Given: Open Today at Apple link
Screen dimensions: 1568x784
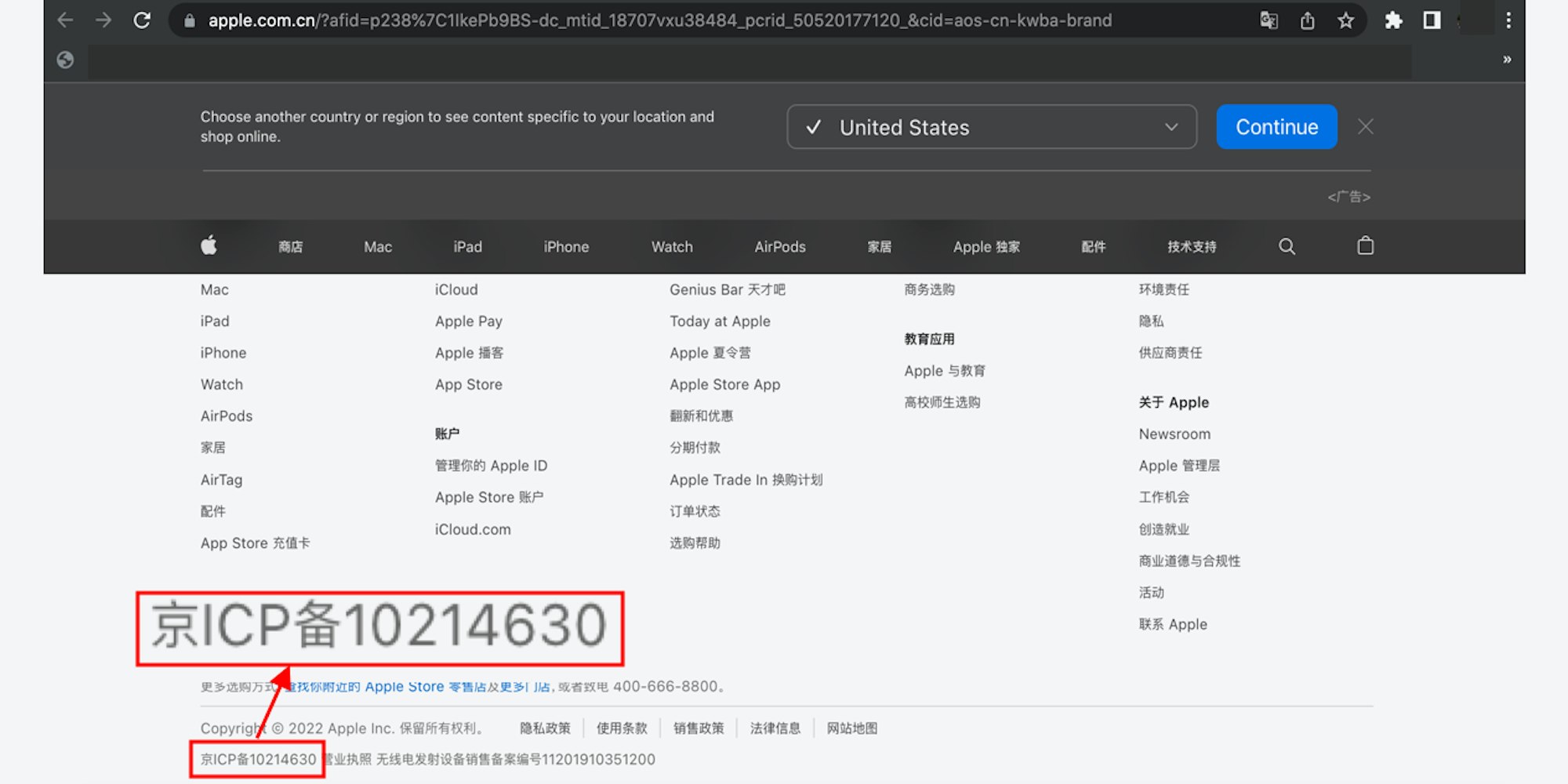Looking at the screenshot, I should pos(720,321).
